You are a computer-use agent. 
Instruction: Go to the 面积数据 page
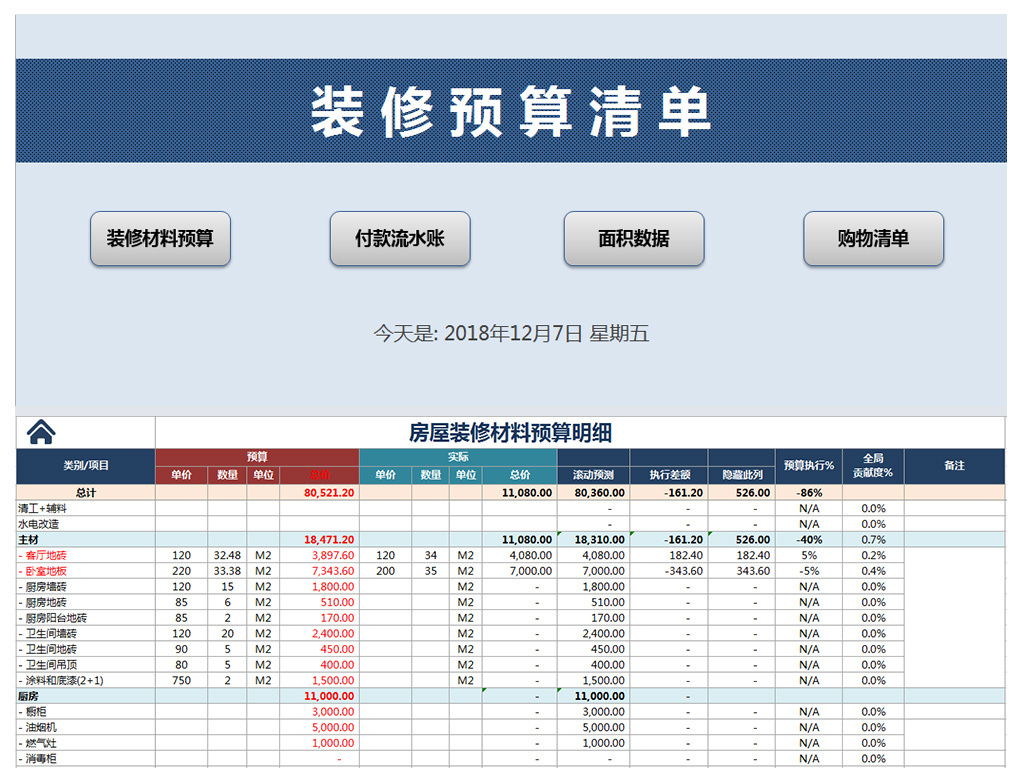[634, 239]
